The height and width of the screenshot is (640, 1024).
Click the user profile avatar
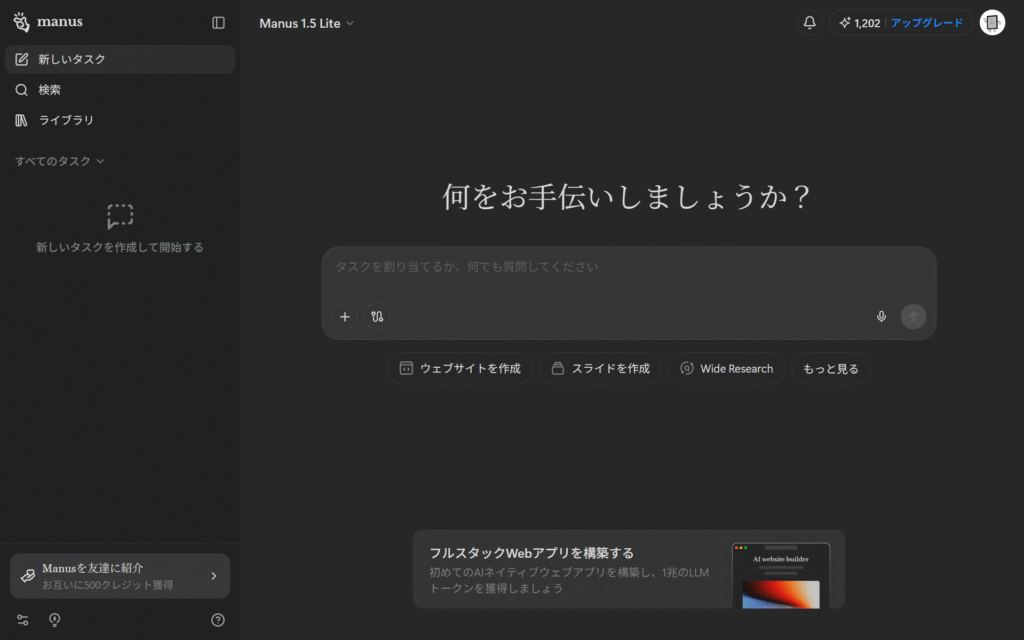[x=991, y=23]
